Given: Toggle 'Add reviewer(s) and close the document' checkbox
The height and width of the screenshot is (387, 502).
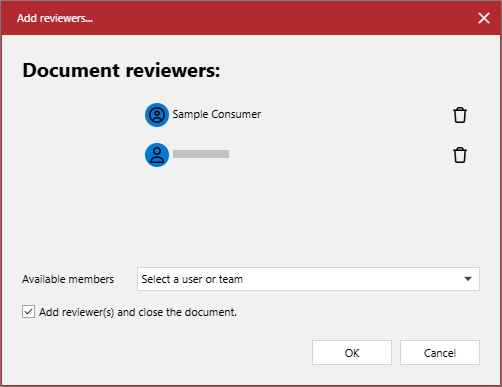Looking at the screenshot, I should click(28, 312).
